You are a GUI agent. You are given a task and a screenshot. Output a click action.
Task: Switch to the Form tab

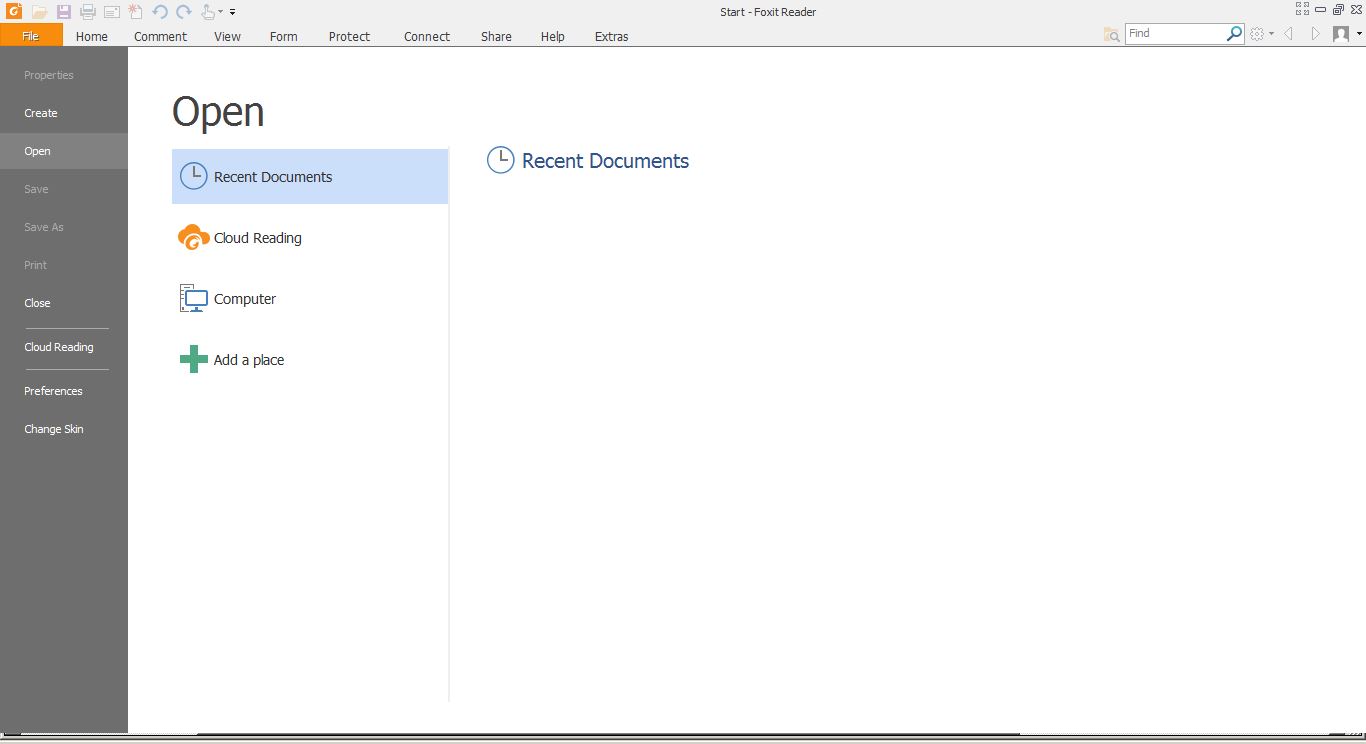click(284, 36)
